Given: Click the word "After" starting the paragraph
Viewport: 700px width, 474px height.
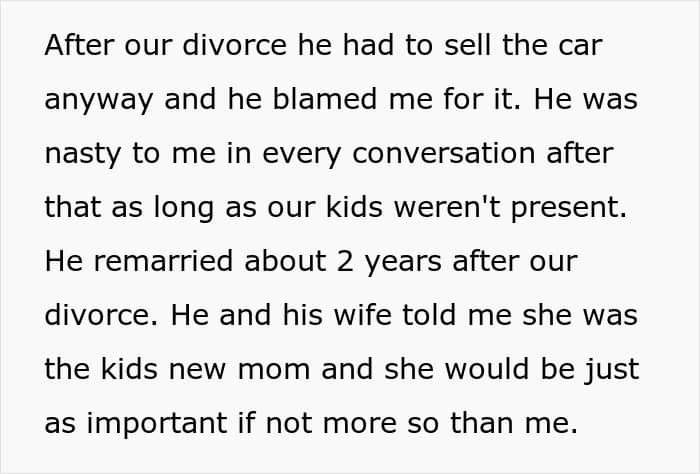Looking at the screenshot, I should point(79,45).
